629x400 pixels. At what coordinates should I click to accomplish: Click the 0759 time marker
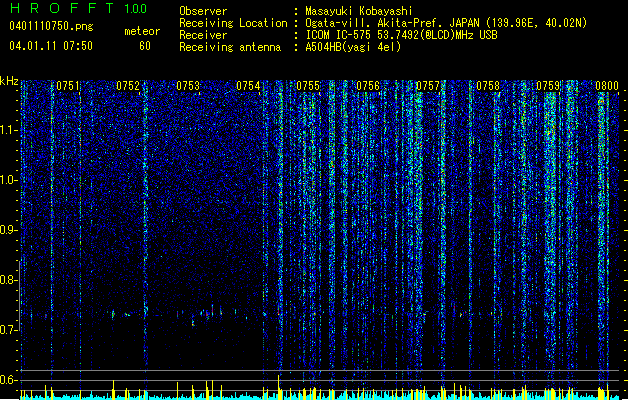click(x=548, y=86)
